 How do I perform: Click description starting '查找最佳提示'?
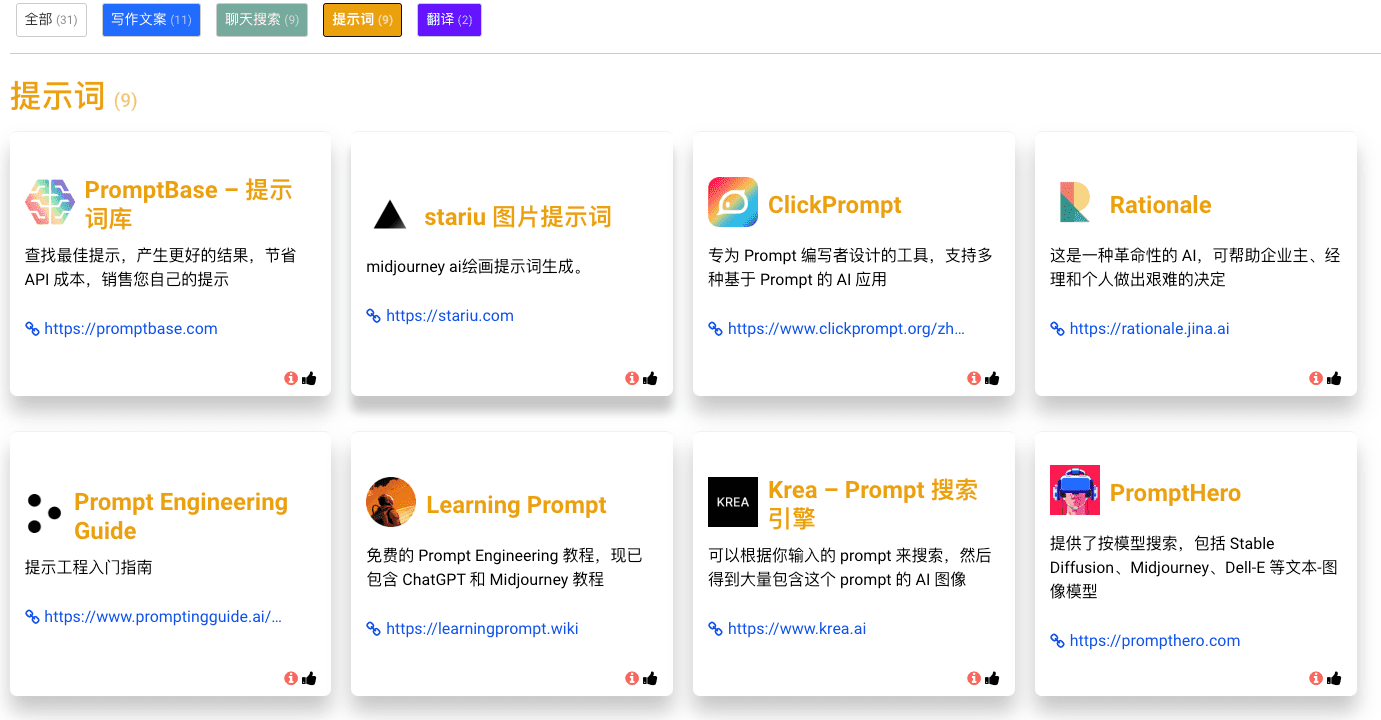[x=161, y=267]
